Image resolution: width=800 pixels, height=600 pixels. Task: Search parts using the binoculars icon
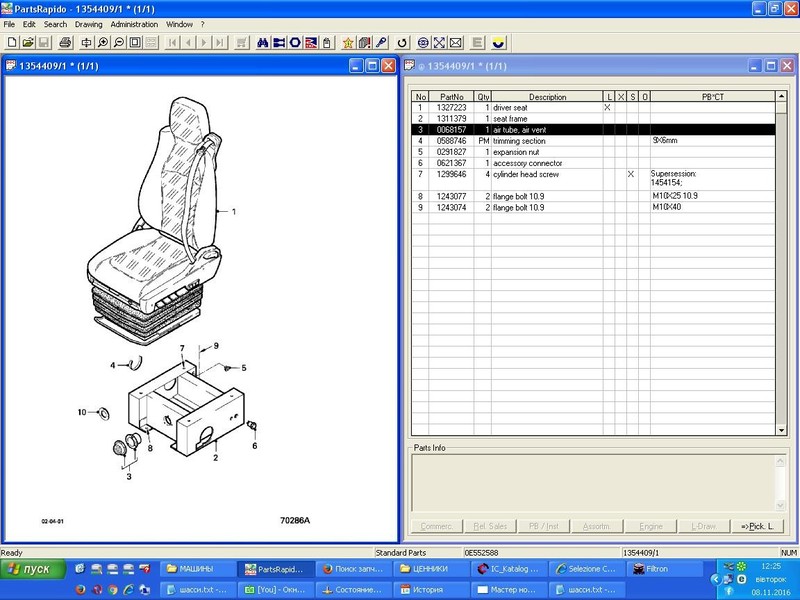[x=264, y=43]
